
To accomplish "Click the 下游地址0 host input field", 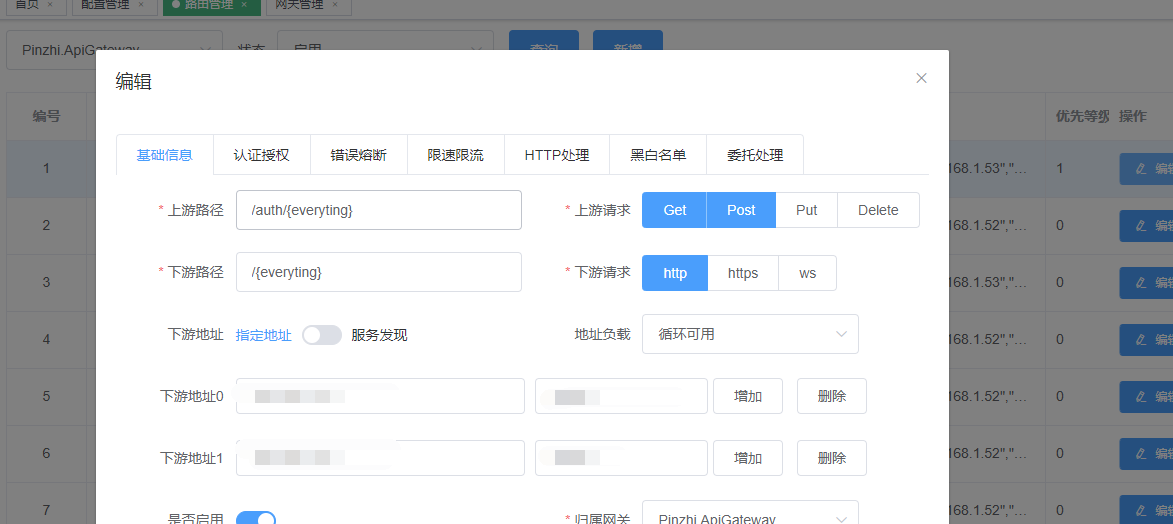I will pos(380,396).
